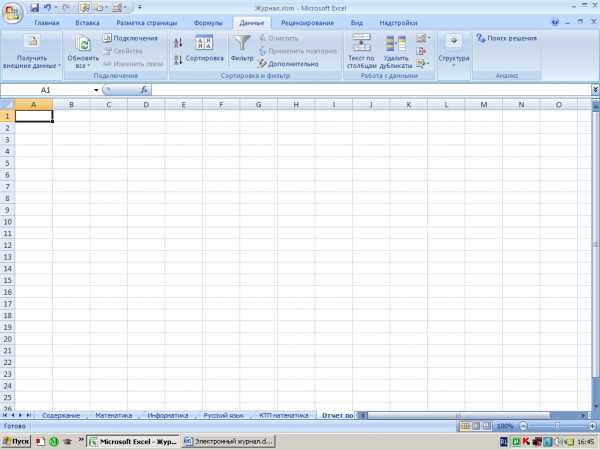Screen dimensions: 600x450
Task: Open the Вставка ribbon tab
Action: [87, 22]
